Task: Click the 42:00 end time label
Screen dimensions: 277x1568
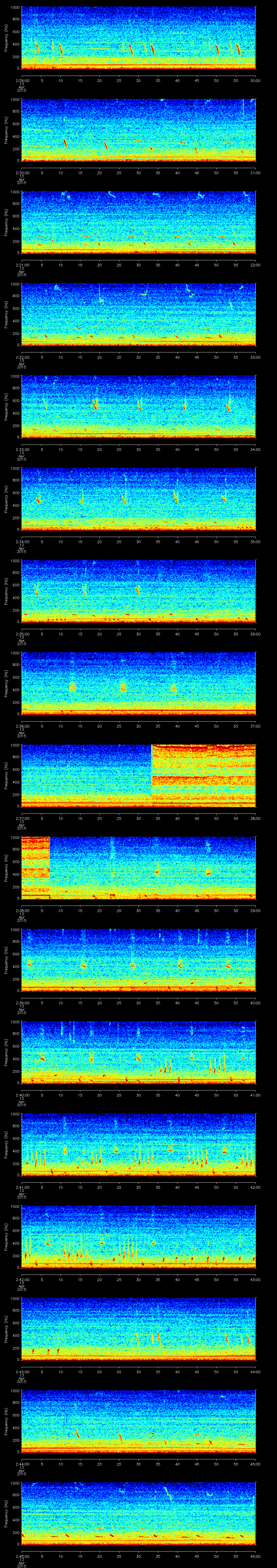Action: coord(255,1187)
